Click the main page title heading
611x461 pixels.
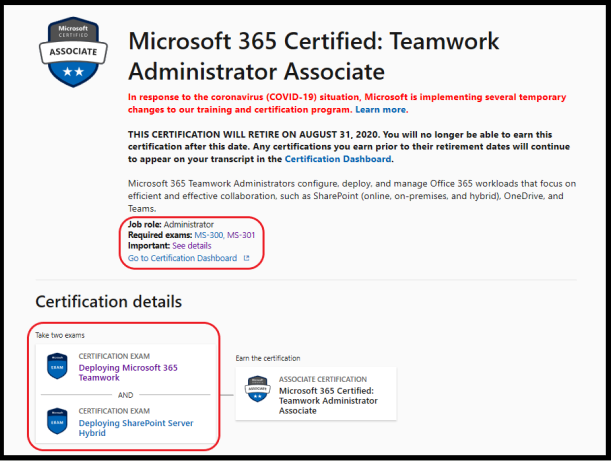point(314,56)
